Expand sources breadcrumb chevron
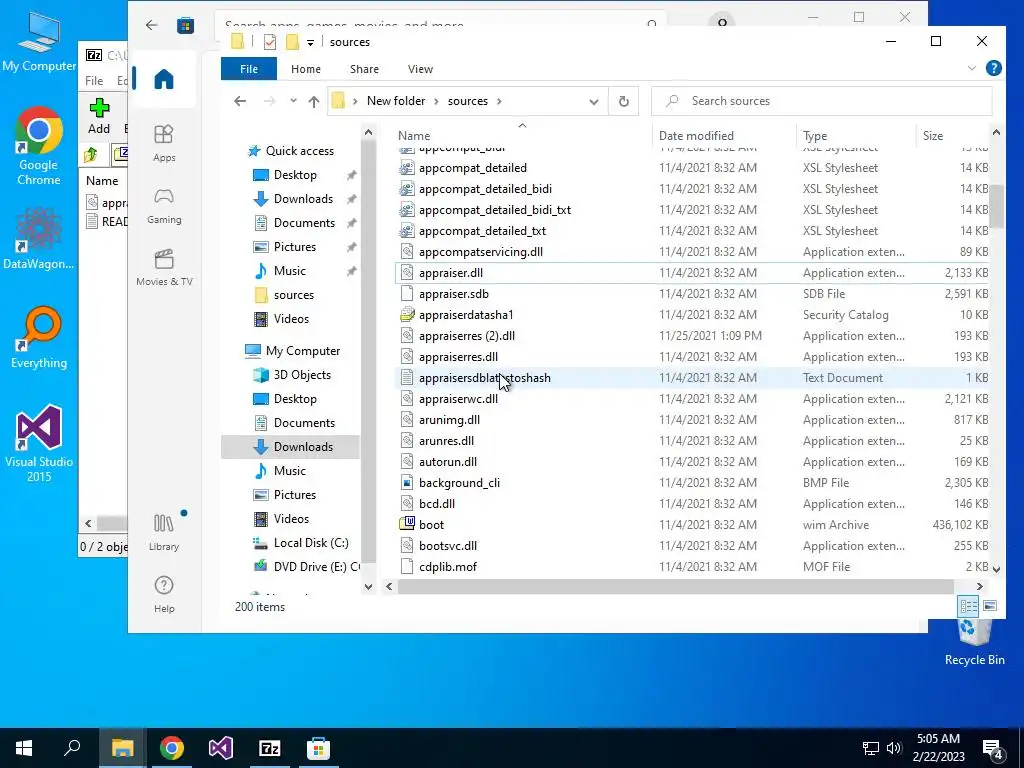 [x=499, y=101]
